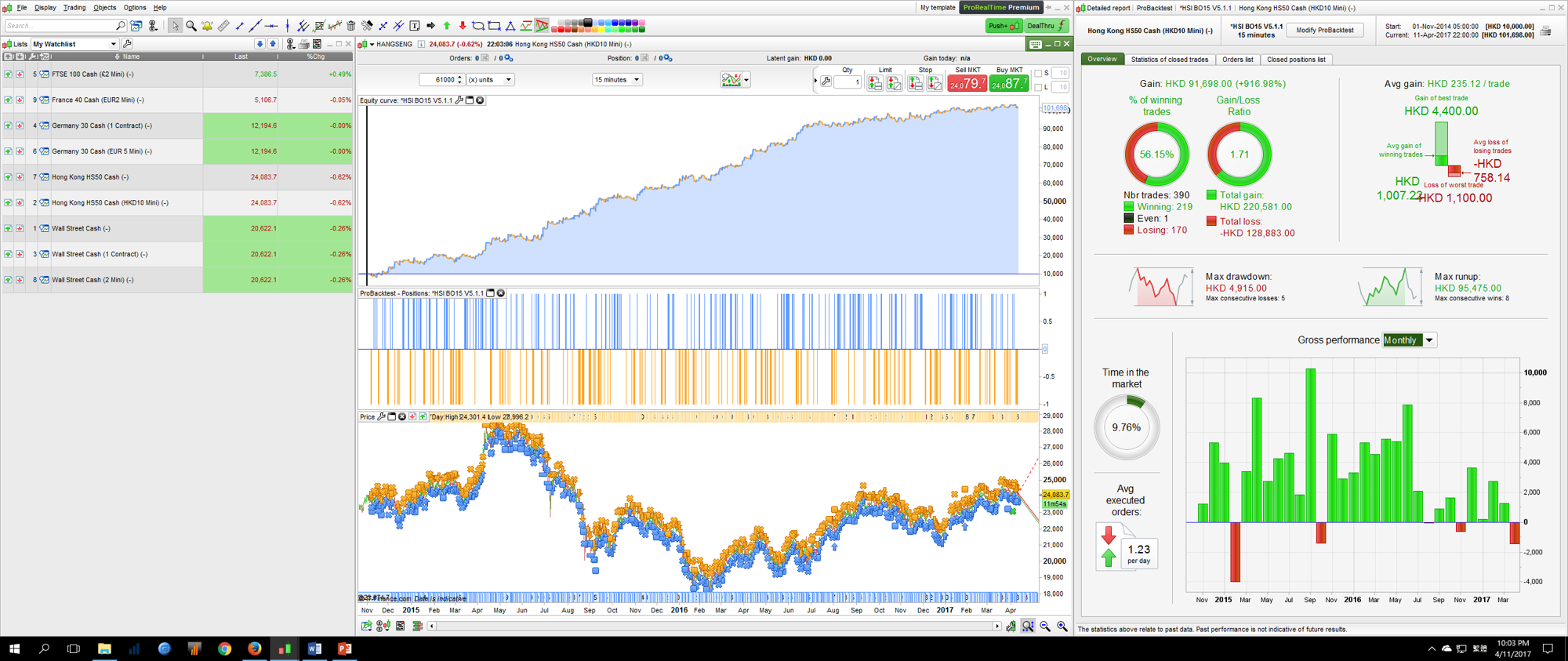Image resolution: width=1568 pixels, height=661 pixels.
Task: Open watchlist settings wrench icon
Action: 128,44
